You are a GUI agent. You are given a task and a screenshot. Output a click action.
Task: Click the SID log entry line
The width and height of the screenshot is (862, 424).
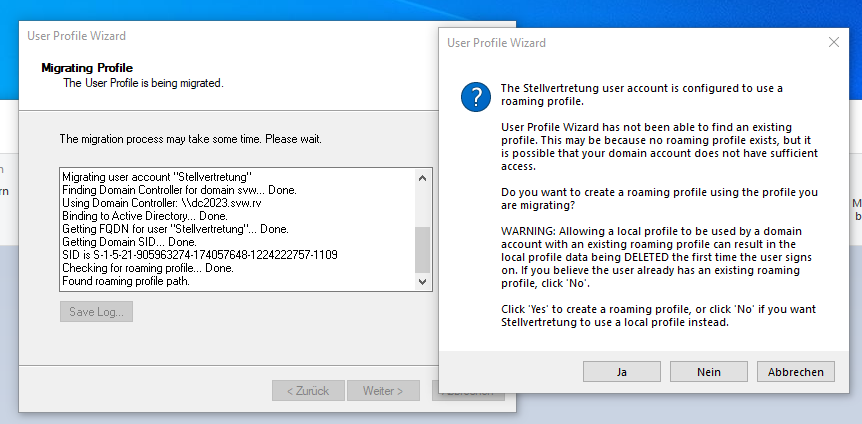pos(199,255)
